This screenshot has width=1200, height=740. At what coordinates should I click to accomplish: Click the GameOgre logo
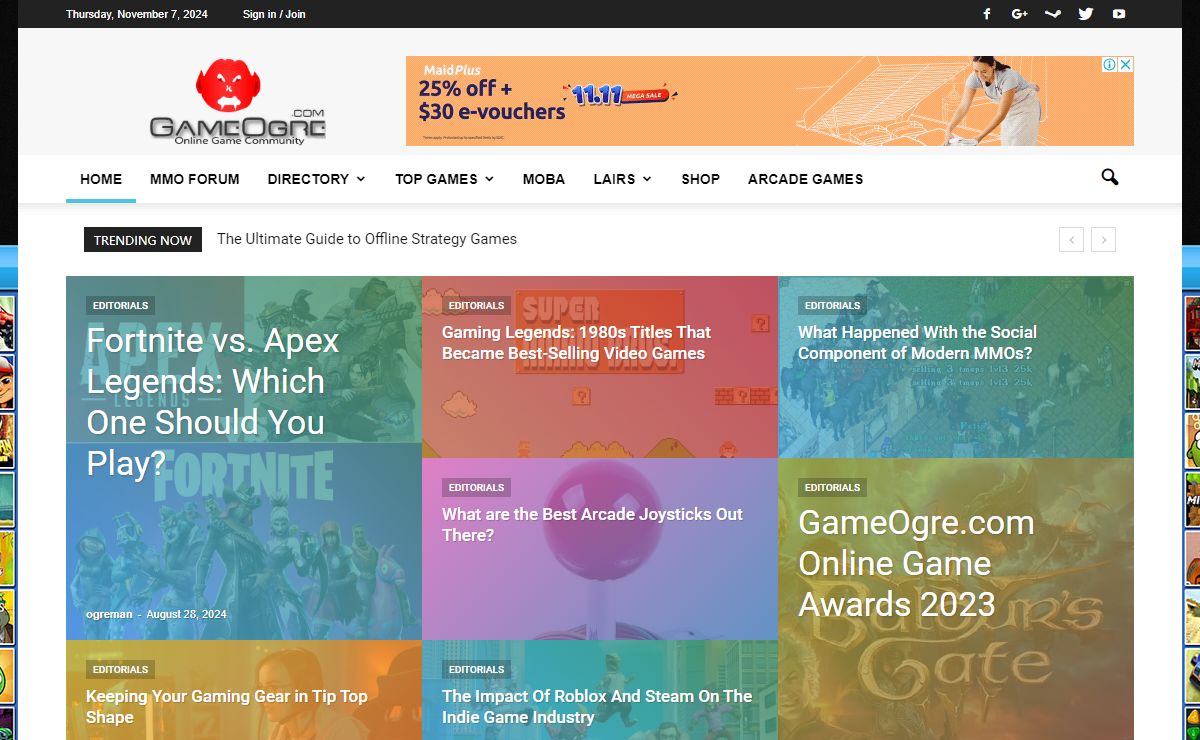pos(238,102)
